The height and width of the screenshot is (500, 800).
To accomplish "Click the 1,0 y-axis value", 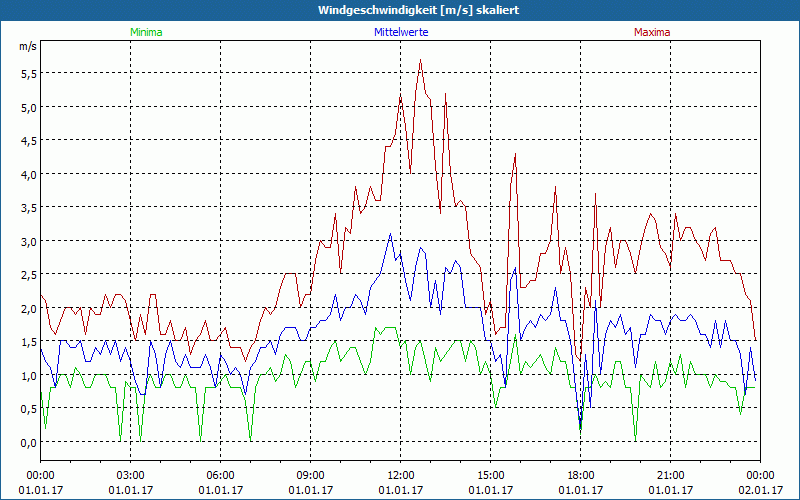I will point(29,376).
